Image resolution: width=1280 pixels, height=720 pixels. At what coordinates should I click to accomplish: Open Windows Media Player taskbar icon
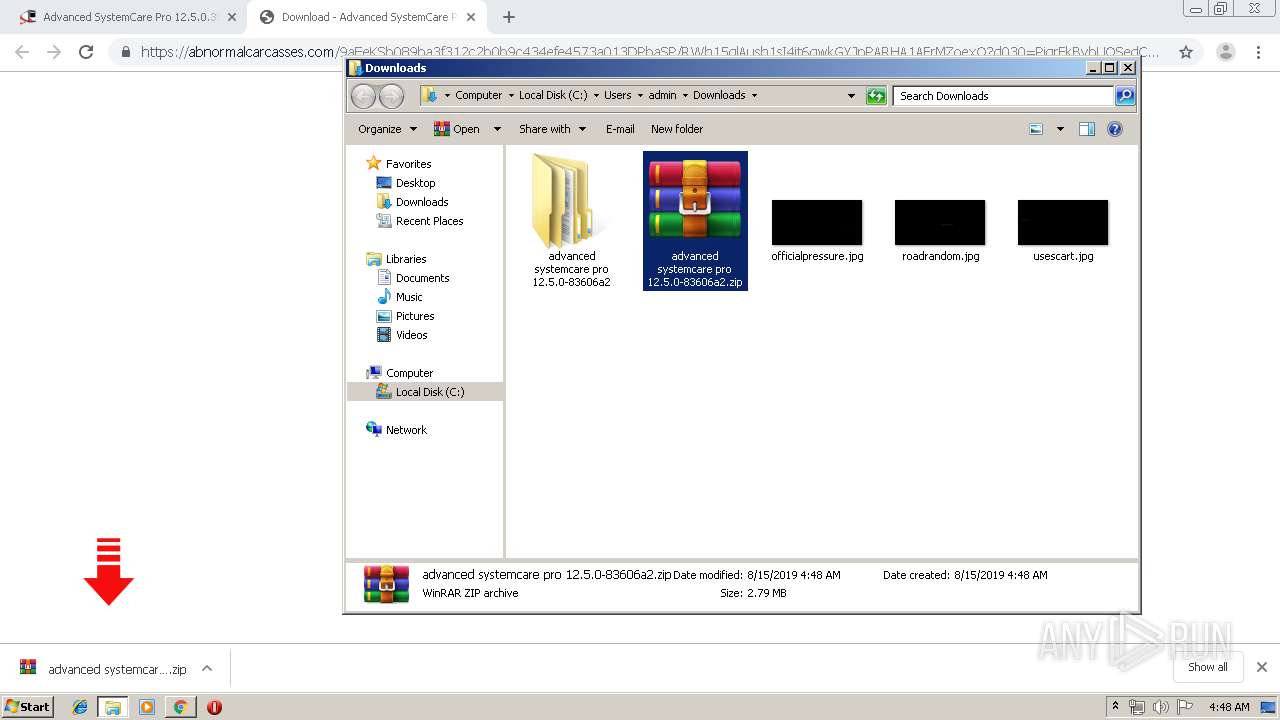pos(147,707)
